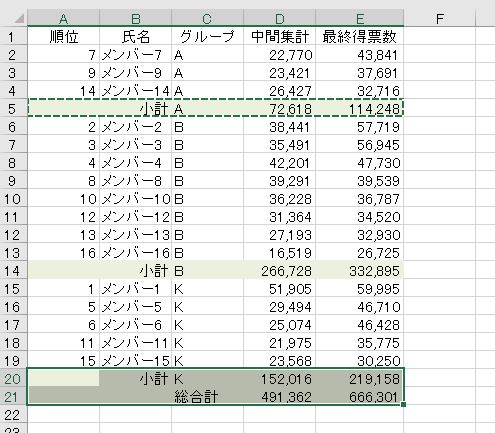Viewport: 495px width, 433px height.
Task: Select cell containing メンバー4
Action: 135,163
